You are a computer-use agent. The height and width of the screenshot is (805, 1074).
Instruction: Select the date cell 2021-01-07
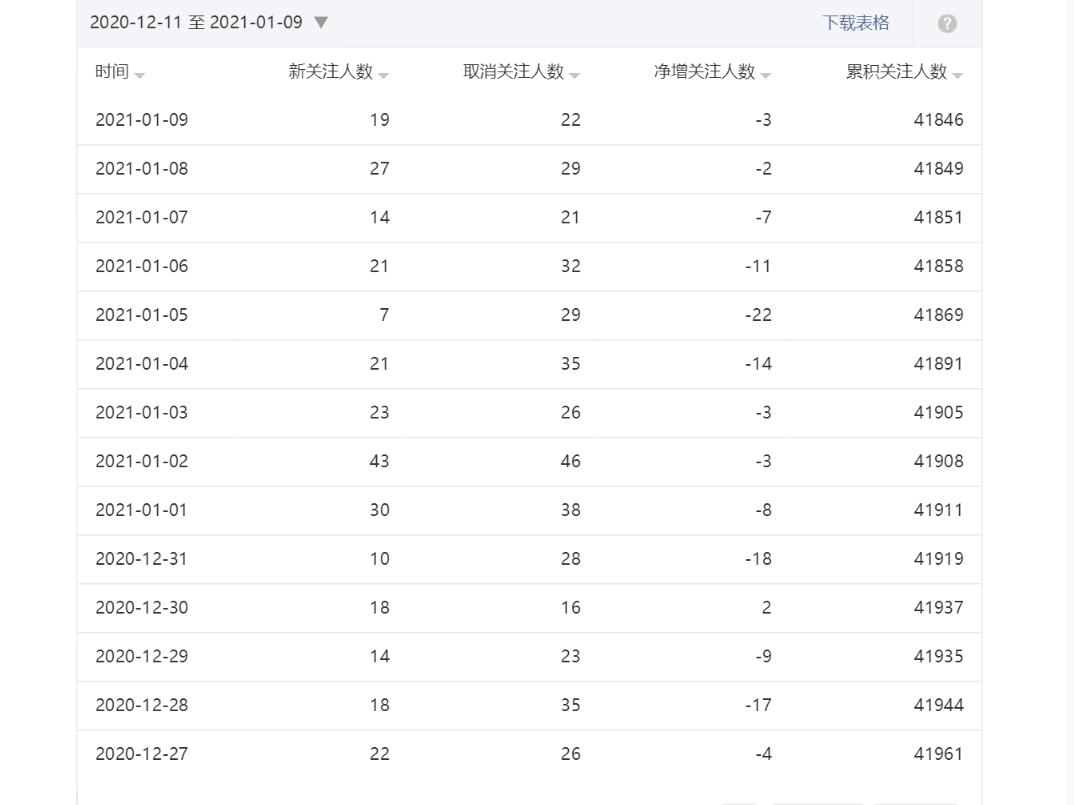click(142, 217)
